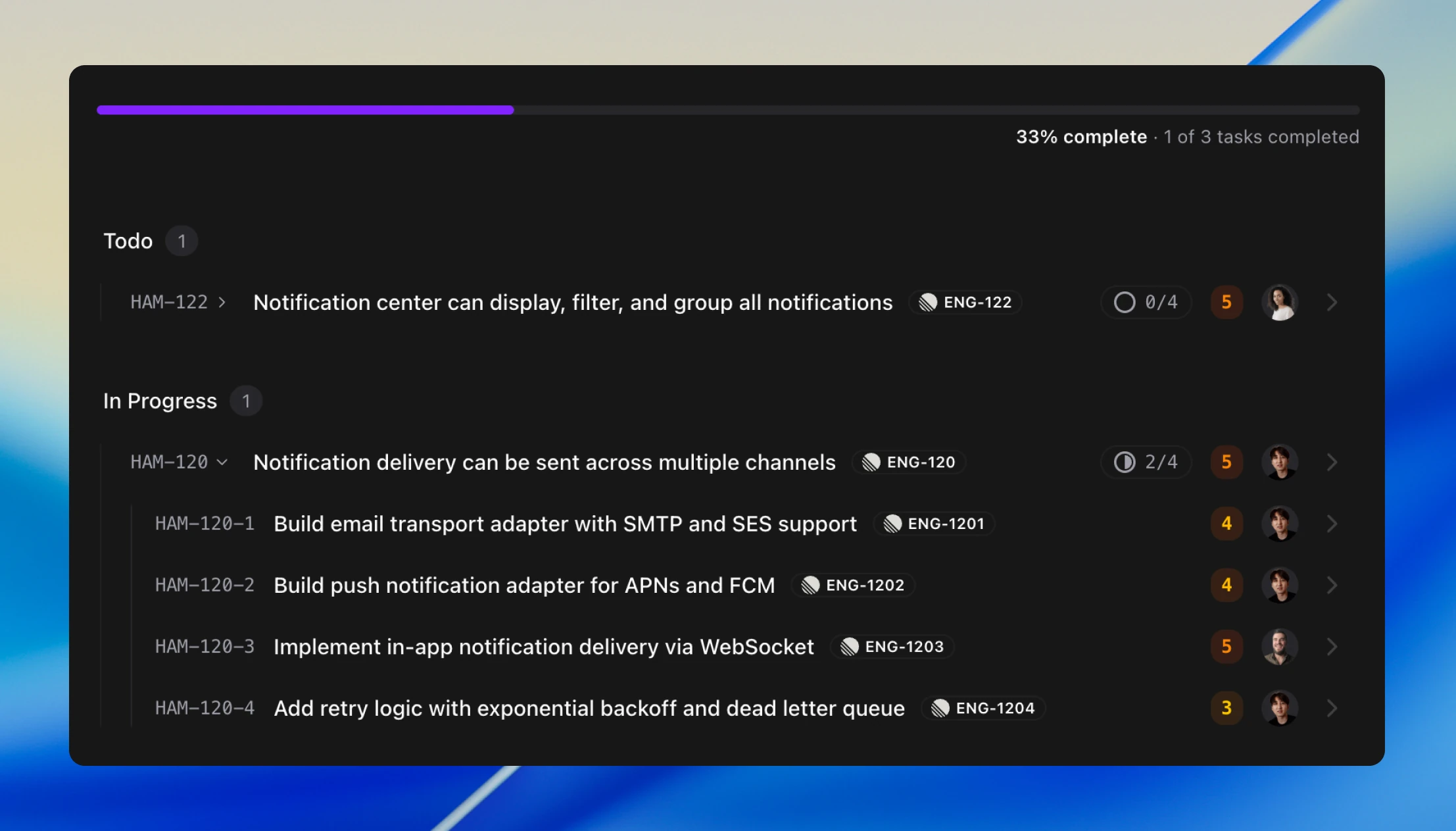This screenshot has width=1456, height=831.
Task: Click the orange priority 3 badge on HAM-120-4
Action: 1226,709
